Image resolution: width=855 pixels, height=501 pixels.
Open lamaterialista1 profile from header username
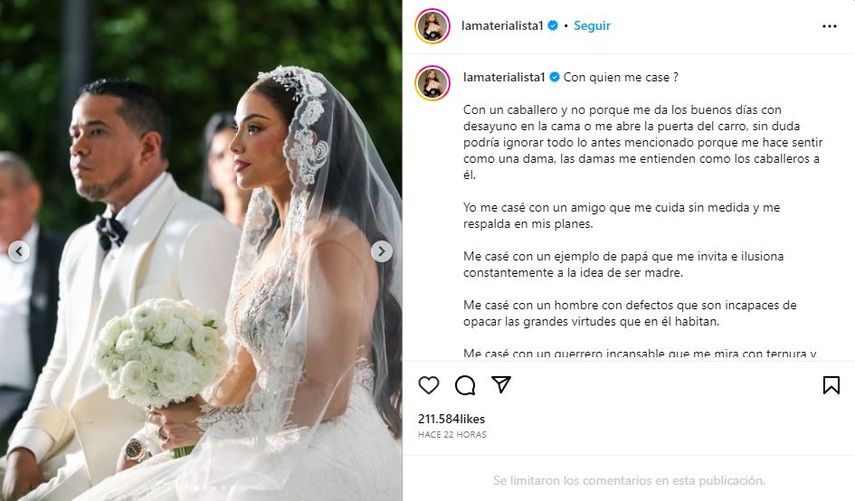[x=502, y=26]
